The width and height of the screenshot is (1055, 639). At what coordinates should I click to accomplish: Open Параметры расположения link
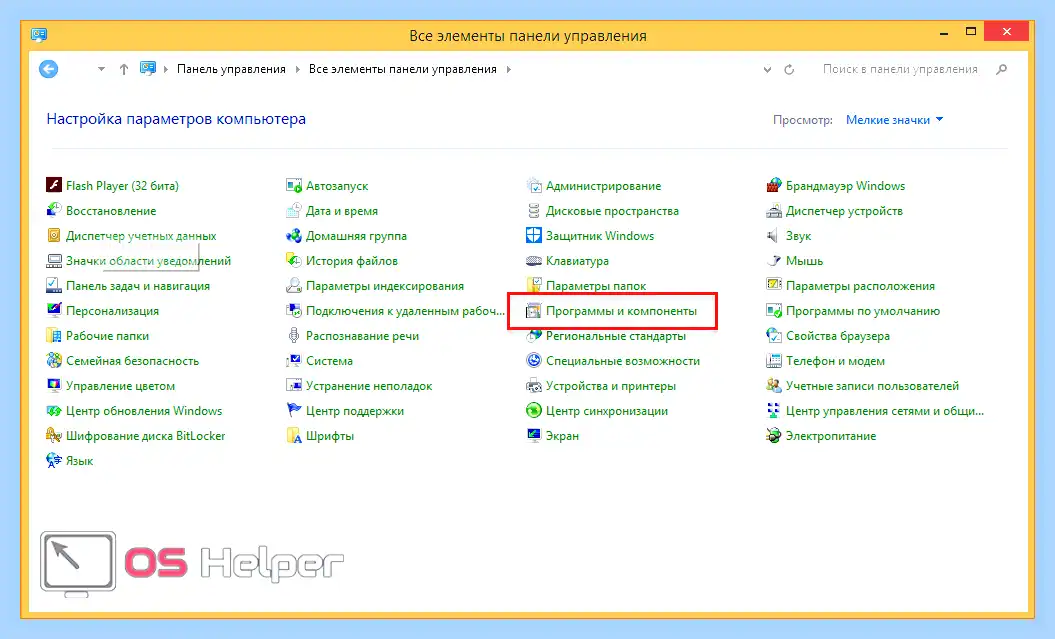click(x=860, y=286)
